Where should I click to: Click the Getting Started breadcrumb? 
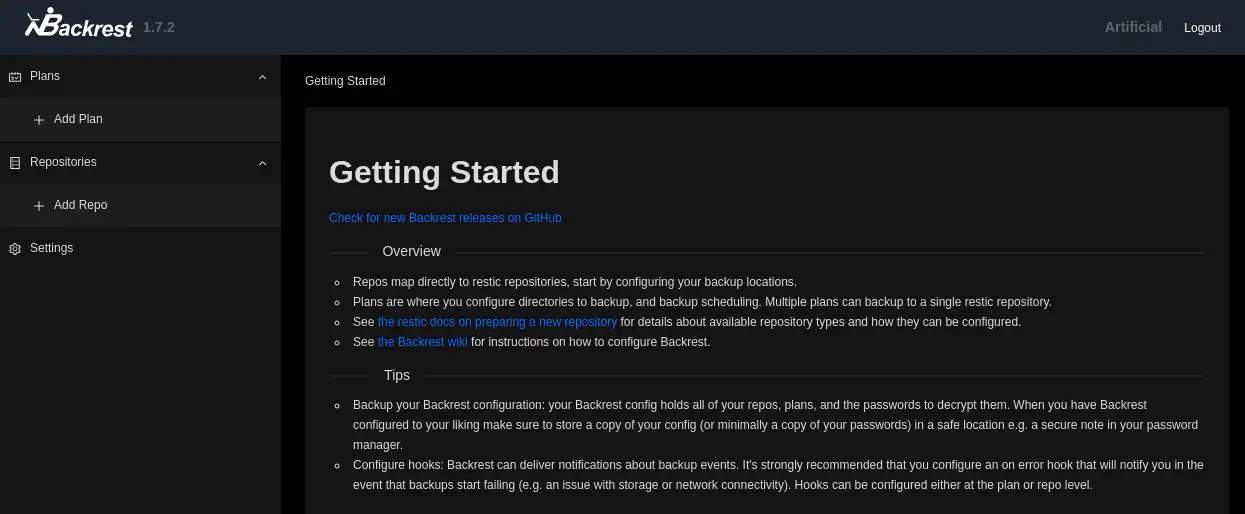(345, 81)
